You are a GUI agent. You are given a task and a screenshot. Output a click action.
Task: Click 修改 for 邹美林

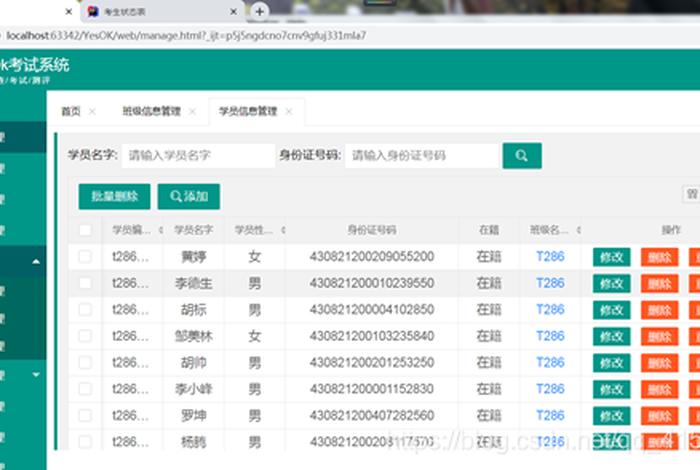(612, 337)
